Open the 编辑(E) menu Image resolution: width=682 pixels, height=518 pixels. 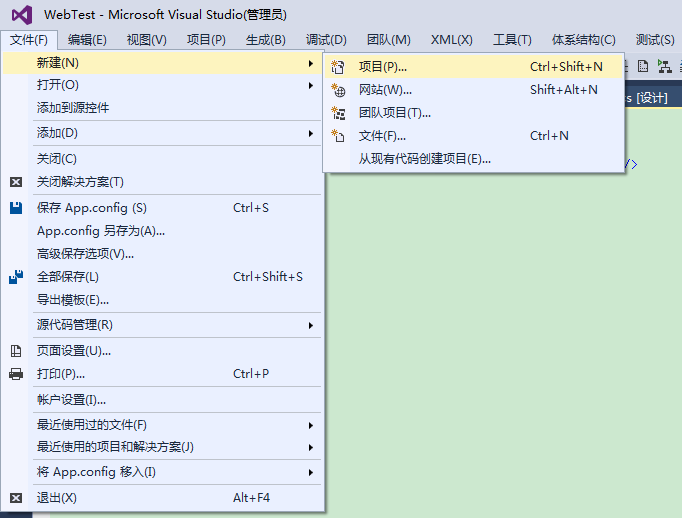pyautogui.click(x=87, y=40)
